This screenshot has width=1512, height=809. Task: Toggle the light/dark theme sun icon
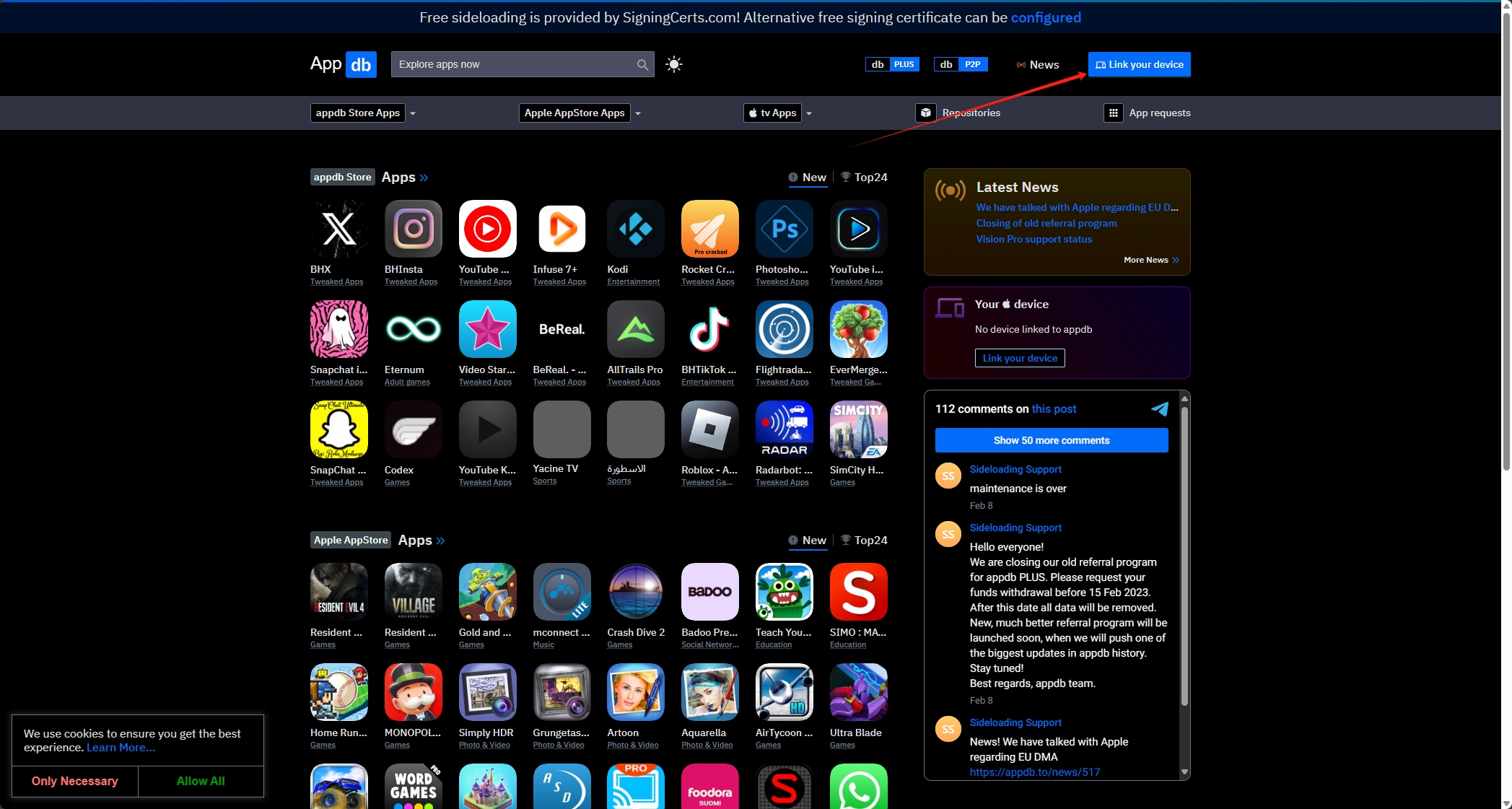click(673, 64)
